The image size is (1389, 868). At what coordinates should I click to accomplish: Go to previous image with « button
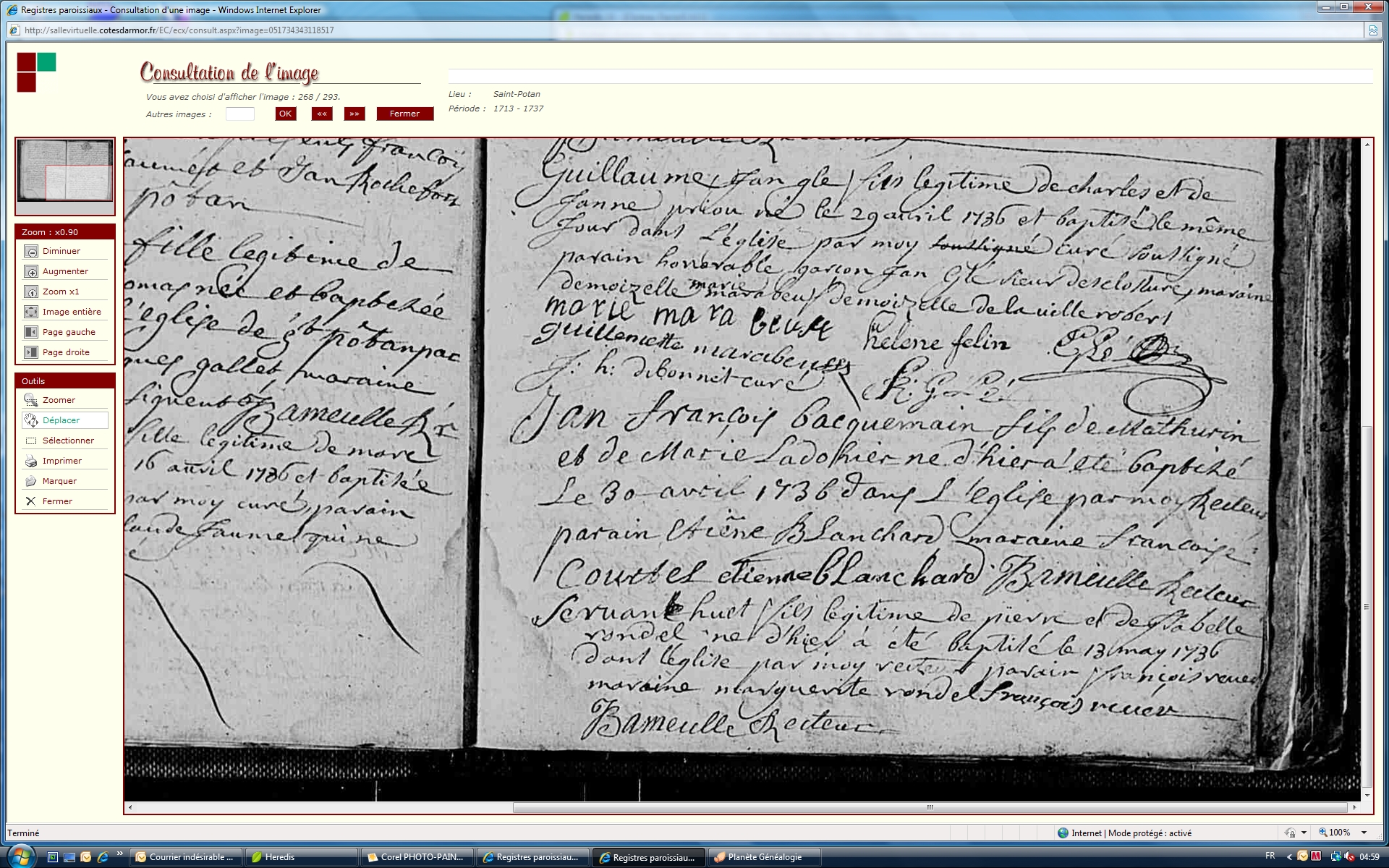click(322, 114)
